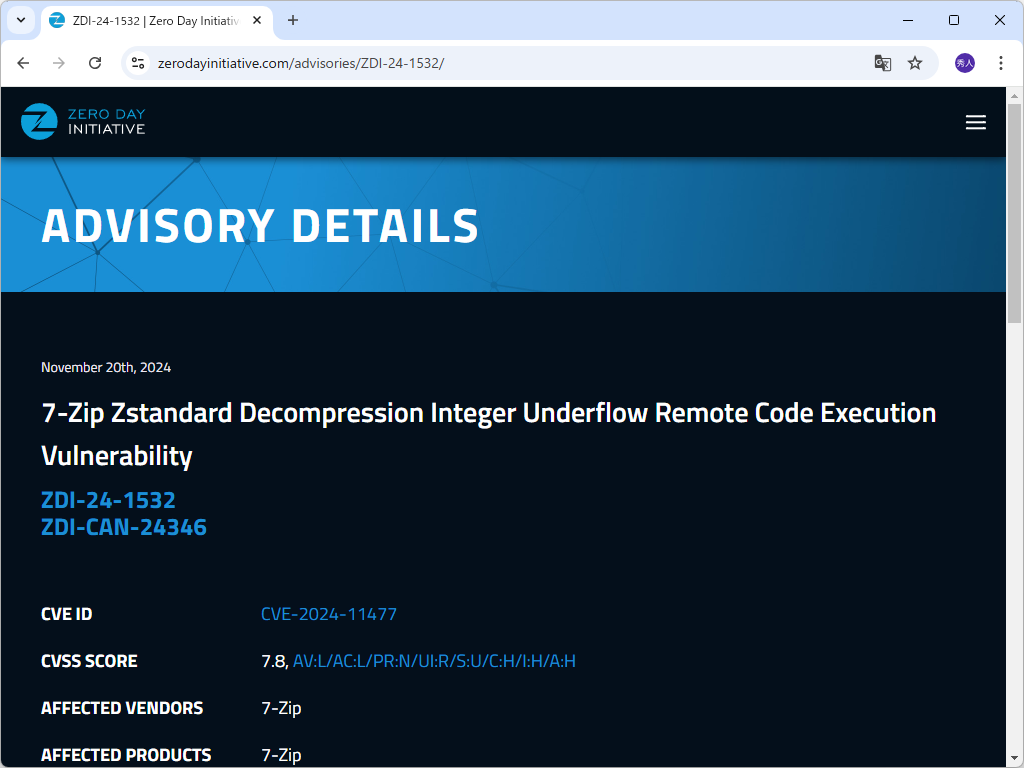The height and width of the screenshot is (768, 1024).
Task: Click the vertical scrollbar thumb
Action: coord(1014,213)
